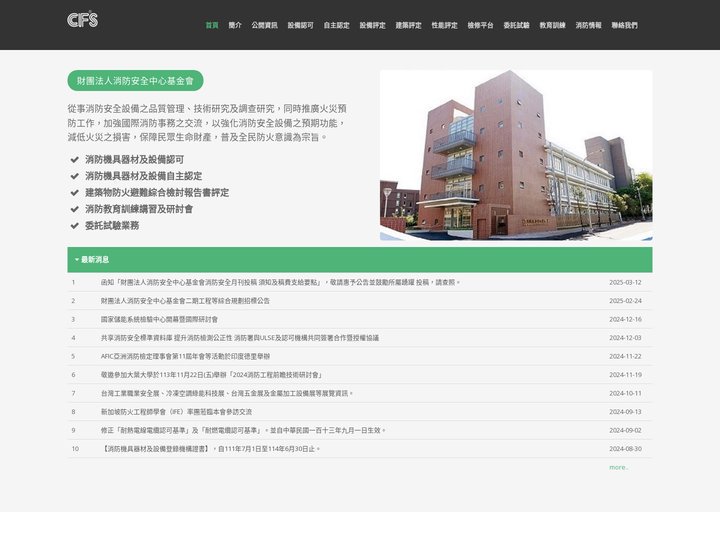Image resolution: width=720 pixels, height=540 pixels.
Task: Open the 簡介 menu item
Action: point(235,25)
